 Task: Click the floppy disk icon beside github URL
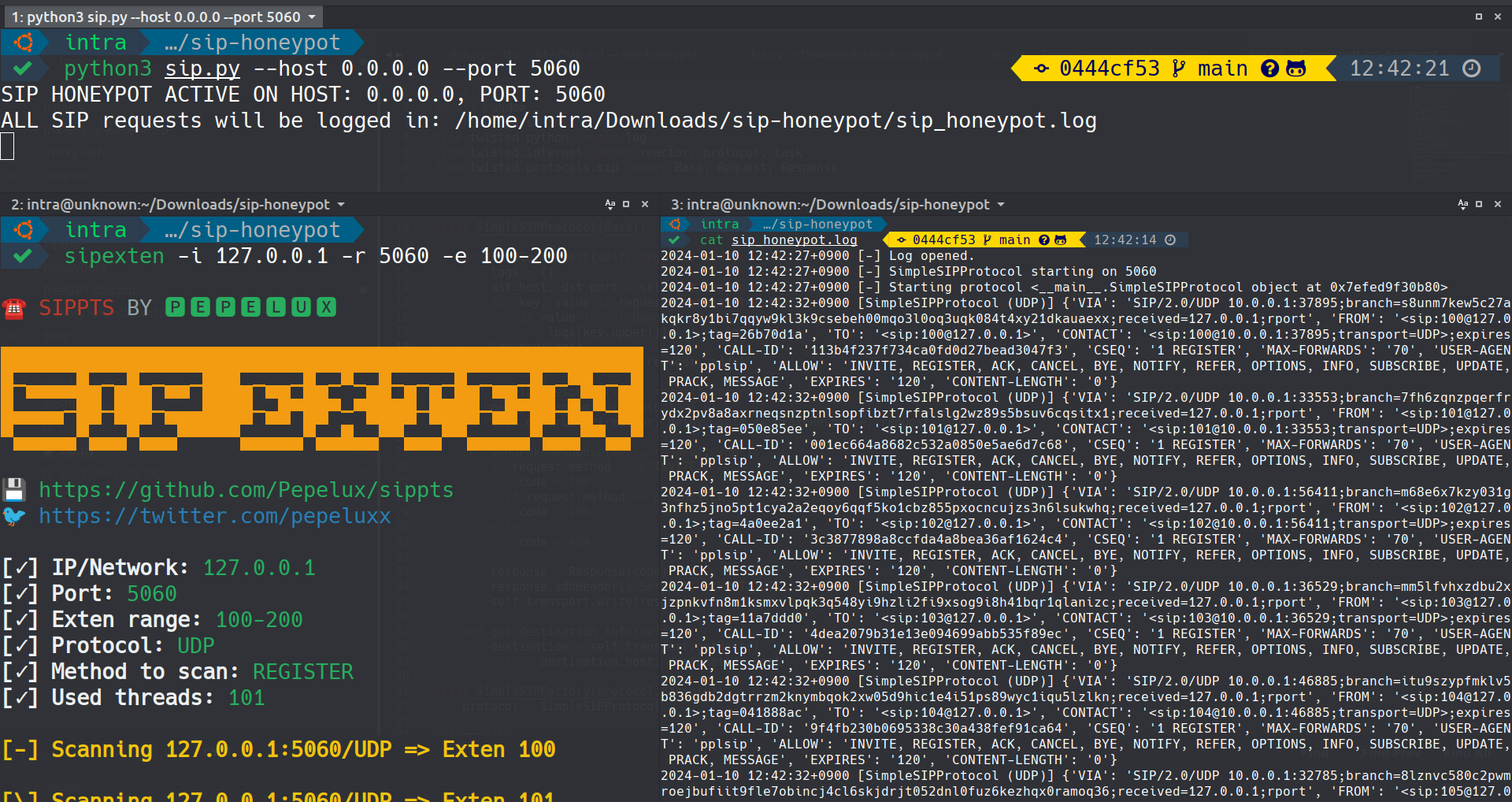point(14,490)
